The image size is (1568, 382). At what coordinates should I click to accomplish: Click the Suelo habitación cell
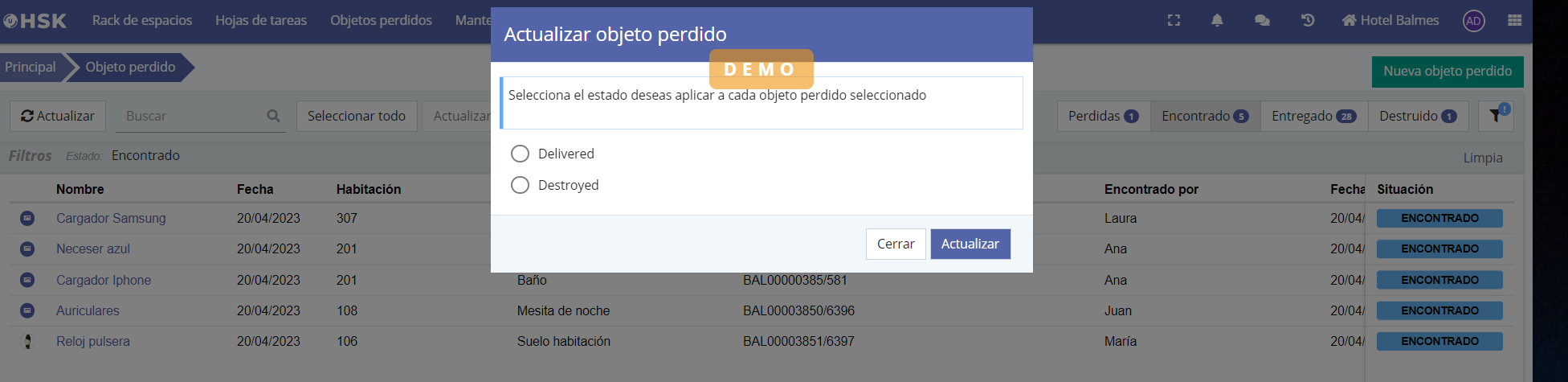[x=563, y=341]
